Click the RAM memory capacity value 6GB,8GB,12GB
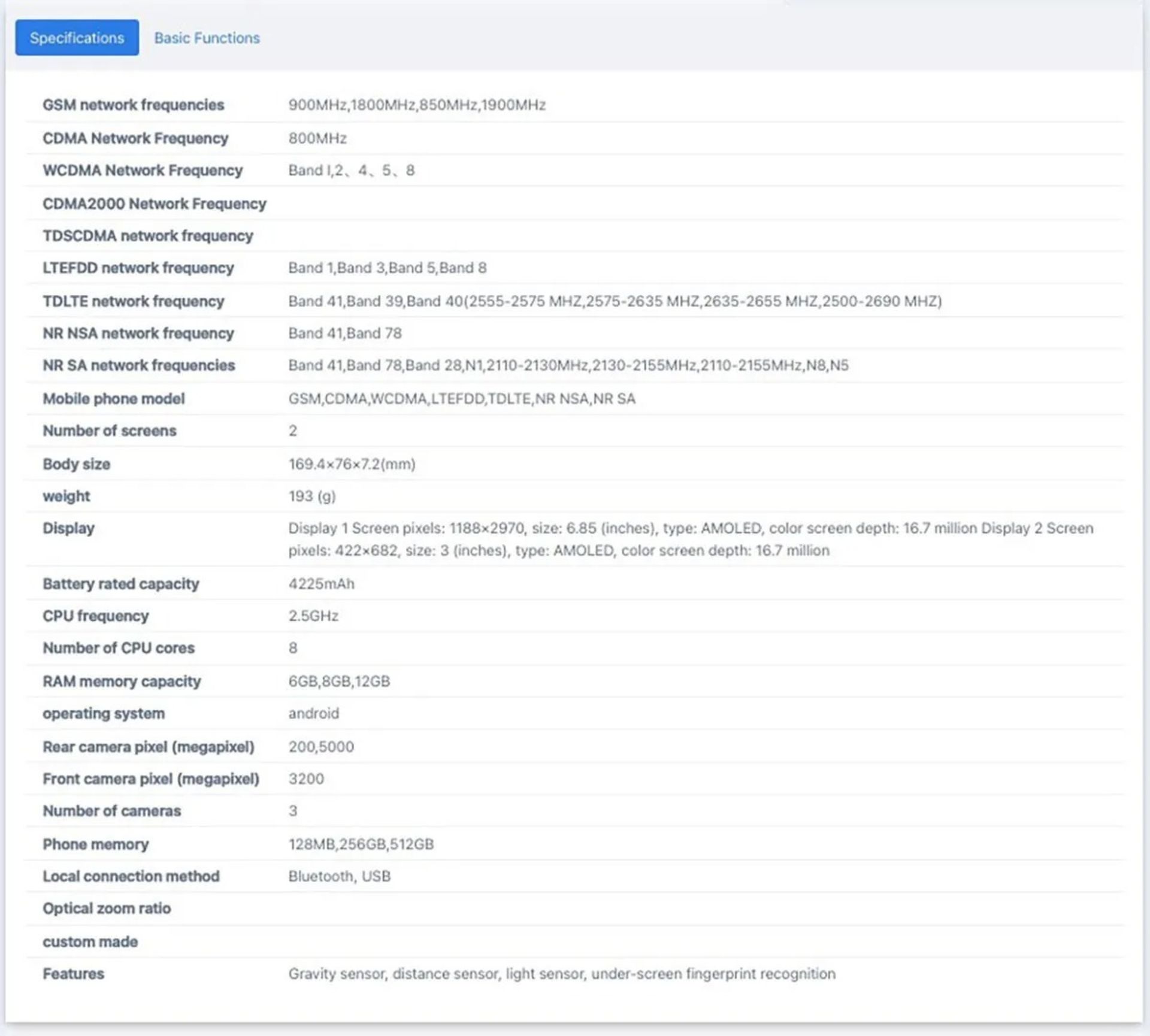 click(x=339, y=681)
